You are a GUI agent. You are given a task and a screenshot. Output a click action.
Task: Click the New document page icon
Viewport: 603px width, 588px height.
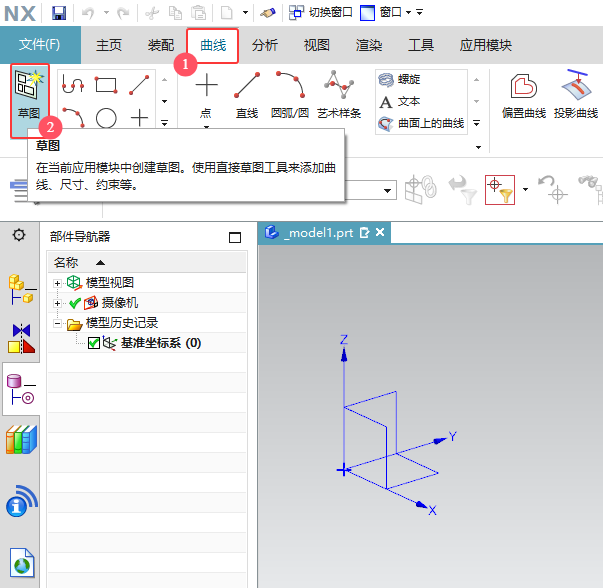tap(227, 13)
